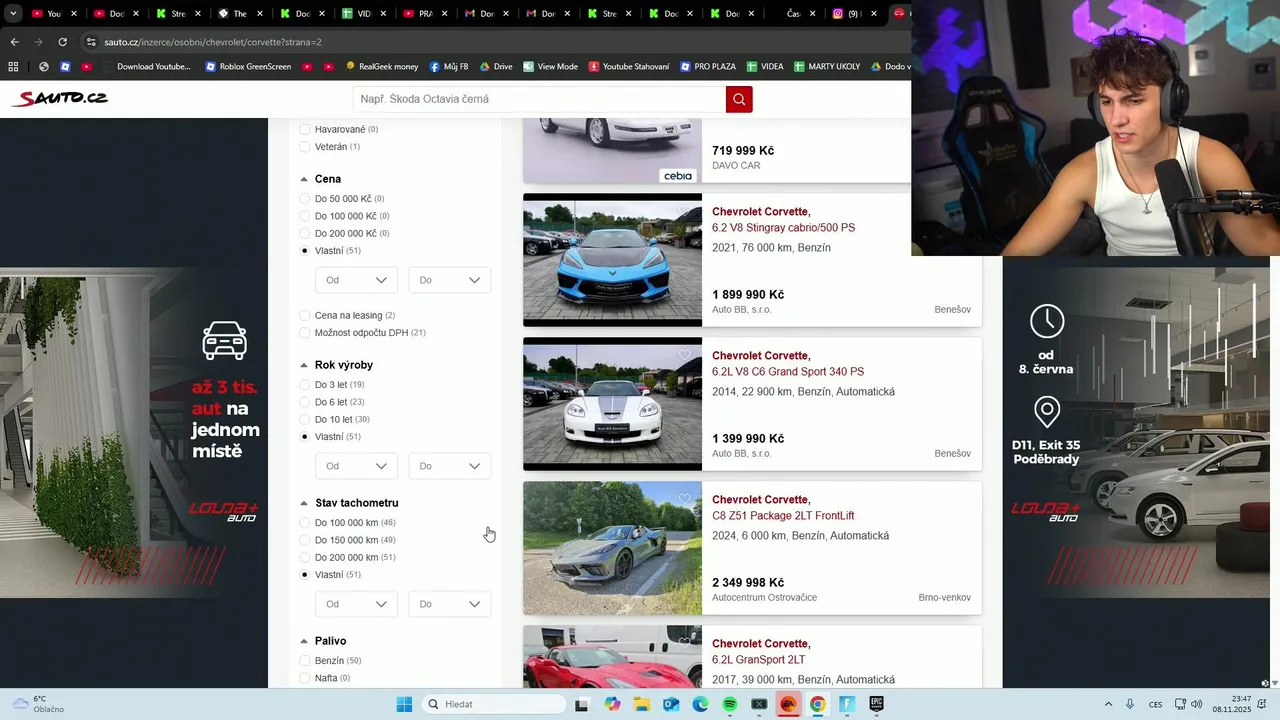
Task: Select price Do 200 000 Kč
Action: 305,233
